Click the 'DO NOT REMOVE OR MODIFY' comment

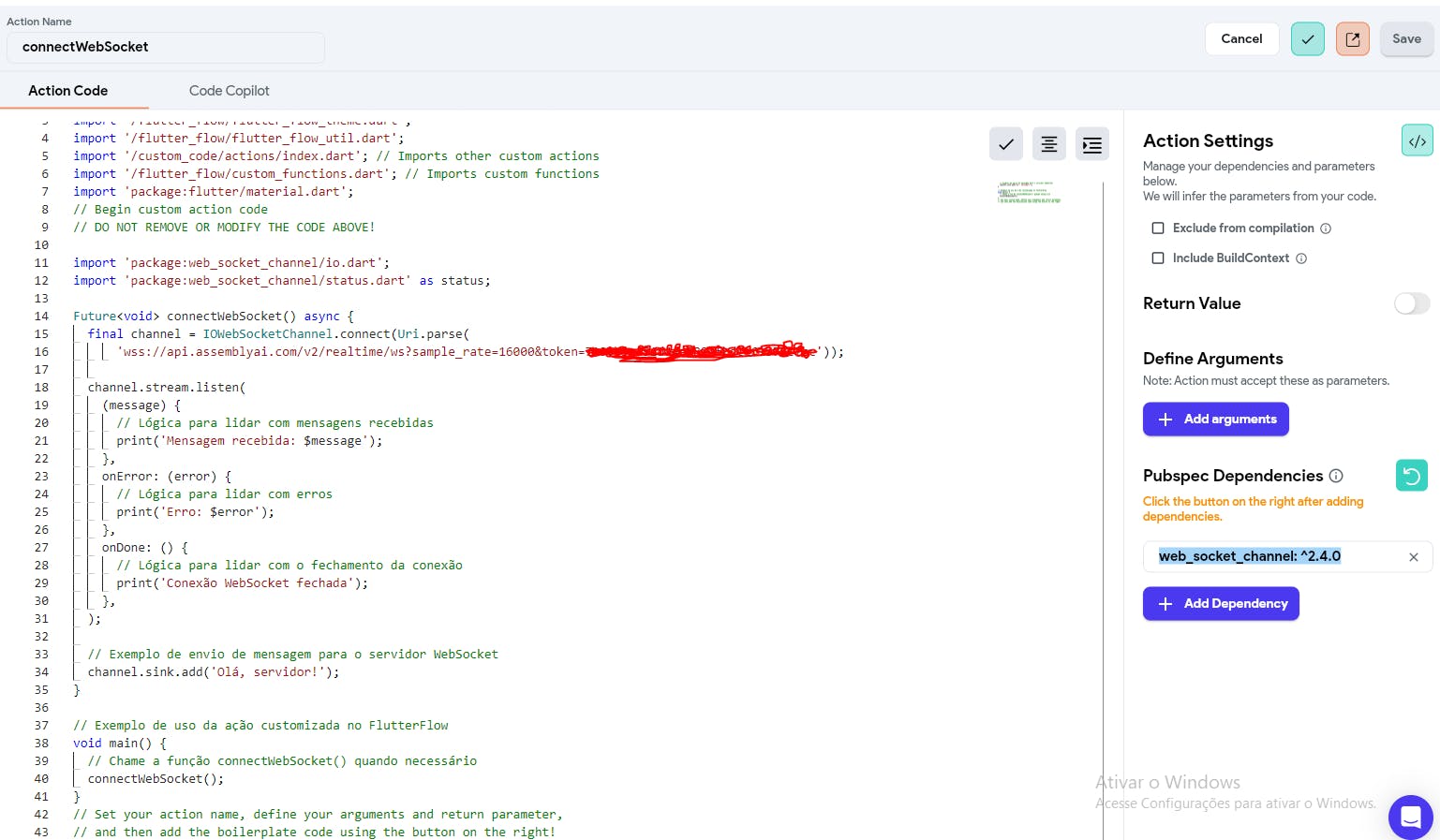(224, 228)
